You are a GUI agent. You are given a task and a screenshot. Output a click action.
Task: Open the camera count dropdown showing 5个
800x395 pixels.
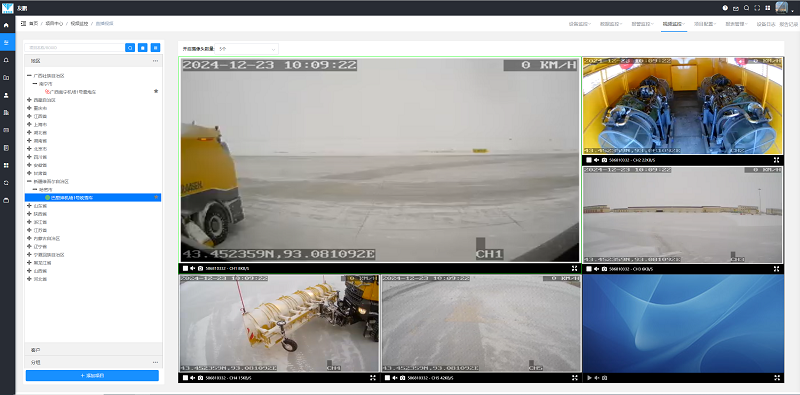pos(247,49)
